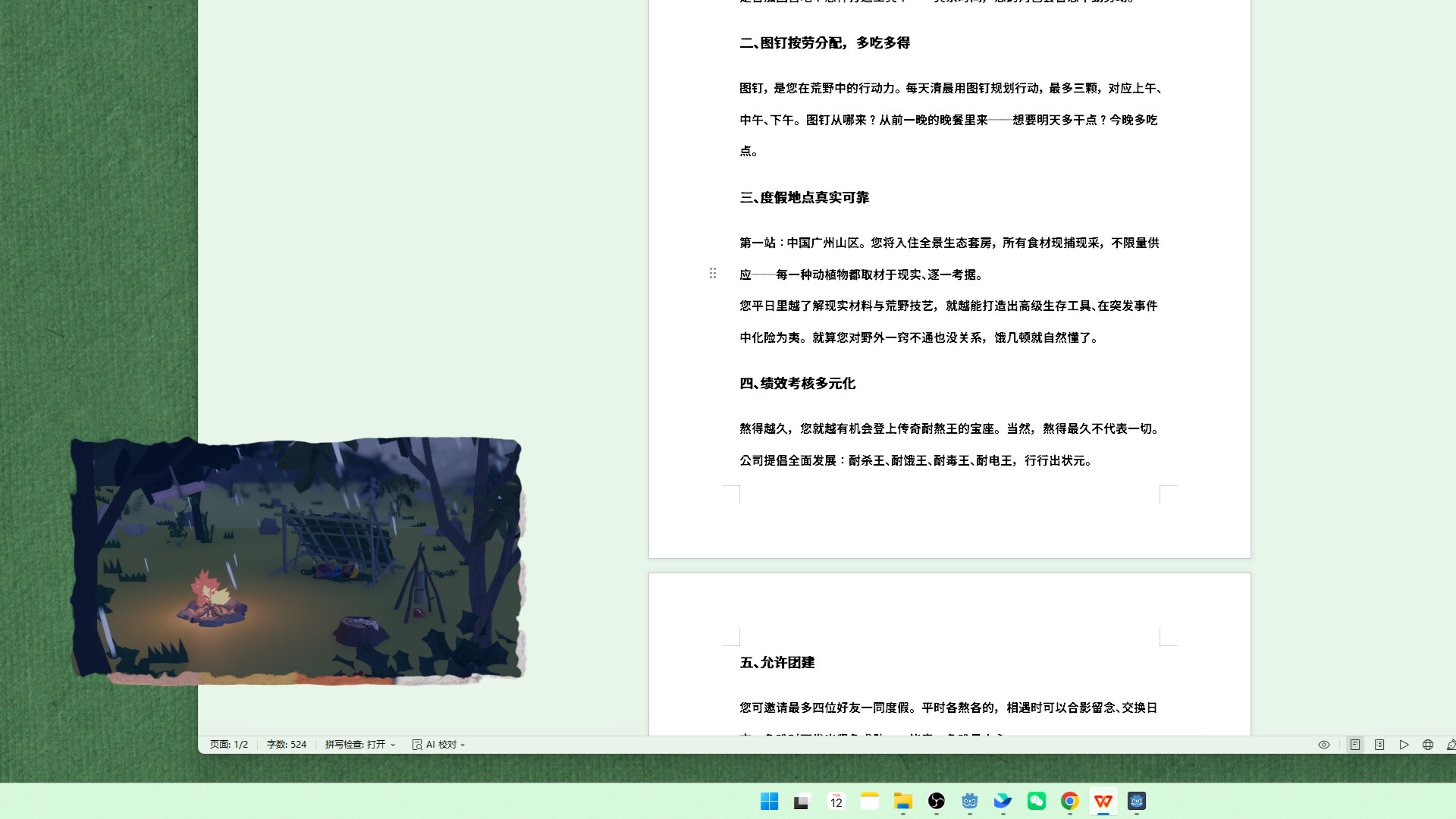Switch to web layout globe icon
The image size is (1456, 819).
point(1428,745)
